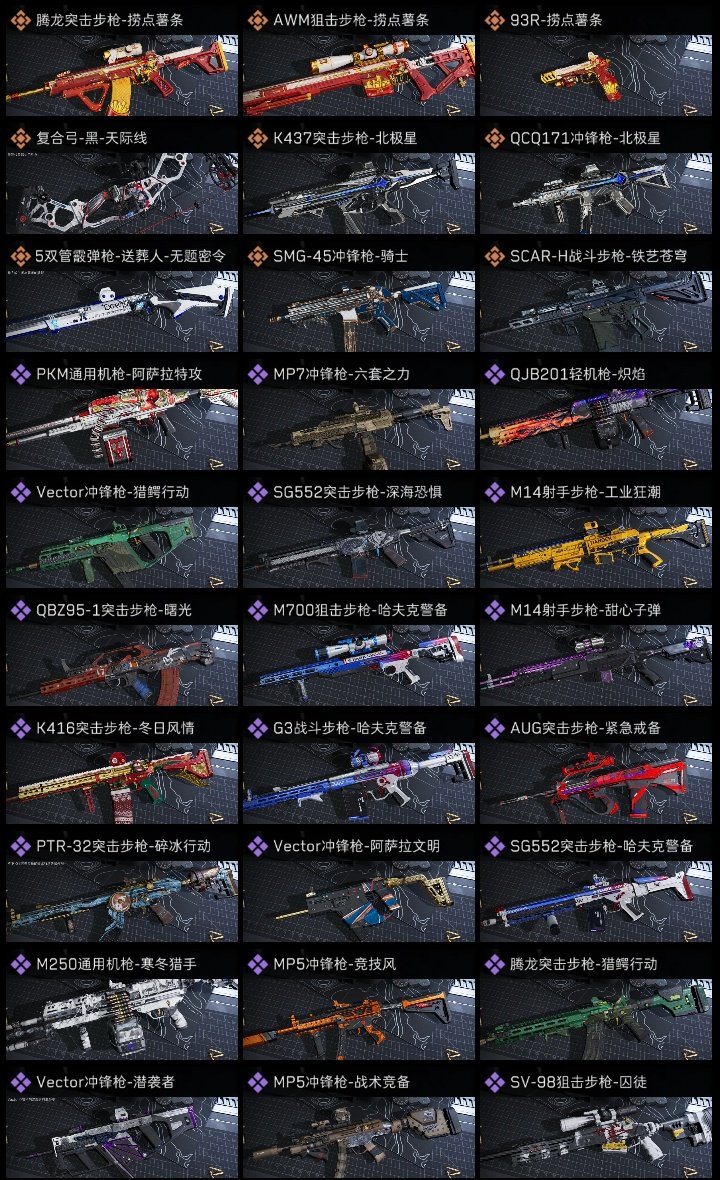This screenshot has width=720, height=1180.
Task: Click the purple rarity icon beside PKM通用机枪-阿萨拉特攻
Action: (x=20, y=374)
